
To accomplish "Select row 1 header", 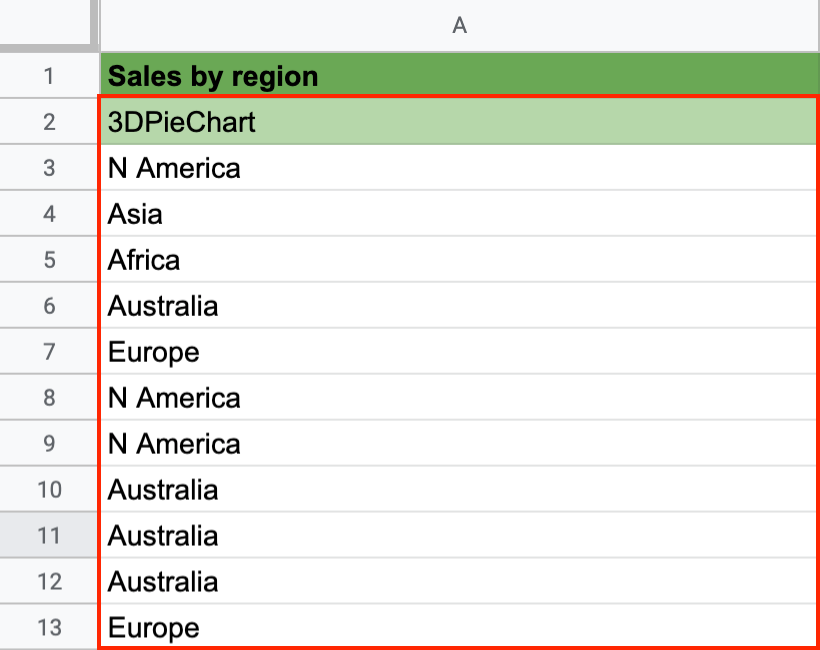I will click(49, 76).
